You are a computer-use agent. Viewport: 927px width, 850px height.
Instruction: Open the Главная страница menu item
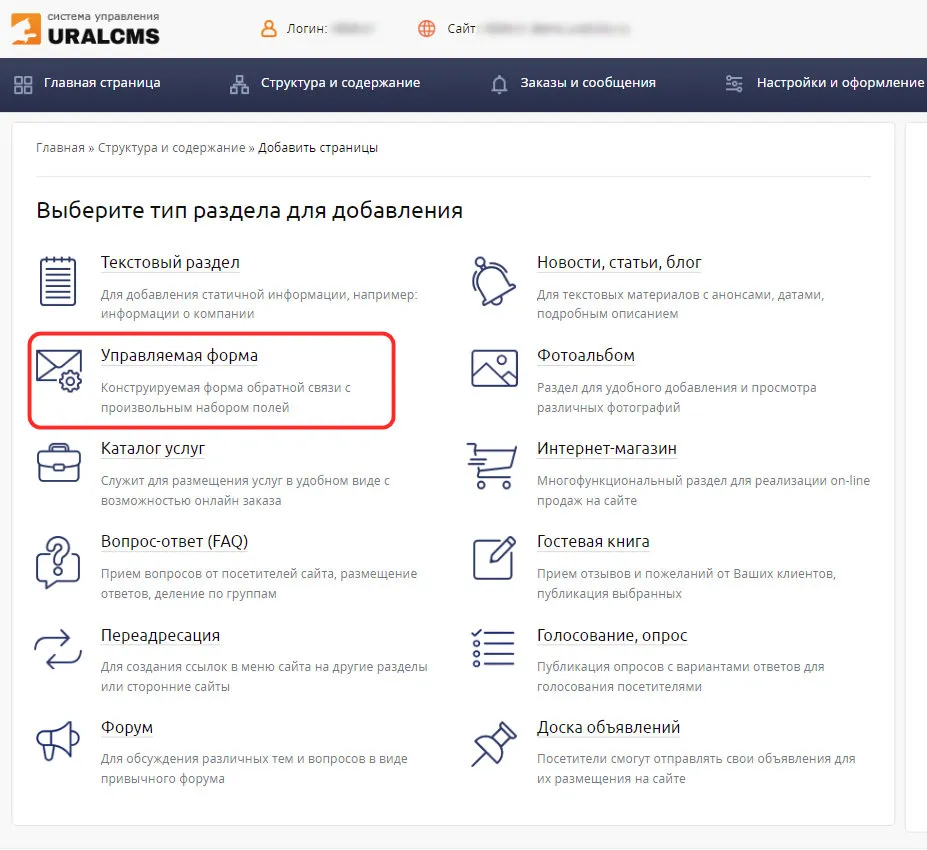pyautogui.click(x=87, y=83)
